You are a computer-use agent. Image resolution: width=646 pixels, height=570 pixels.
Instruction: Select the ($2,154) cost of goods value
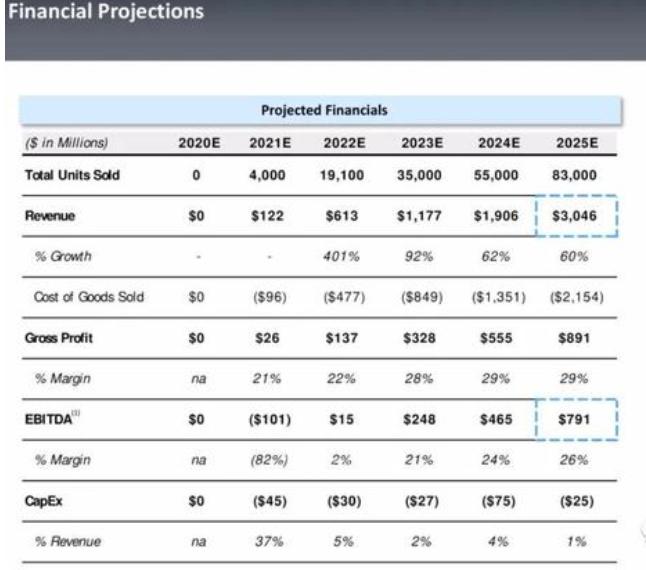coord(576,297)
